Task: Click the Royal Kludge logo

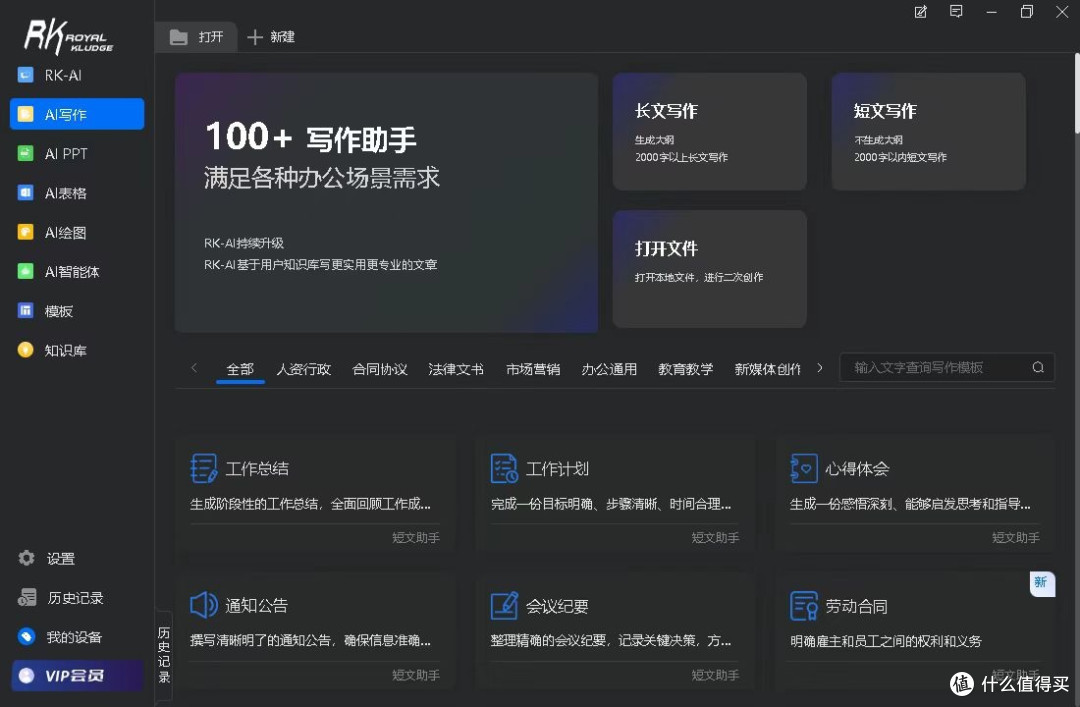Action: point(68,37)
